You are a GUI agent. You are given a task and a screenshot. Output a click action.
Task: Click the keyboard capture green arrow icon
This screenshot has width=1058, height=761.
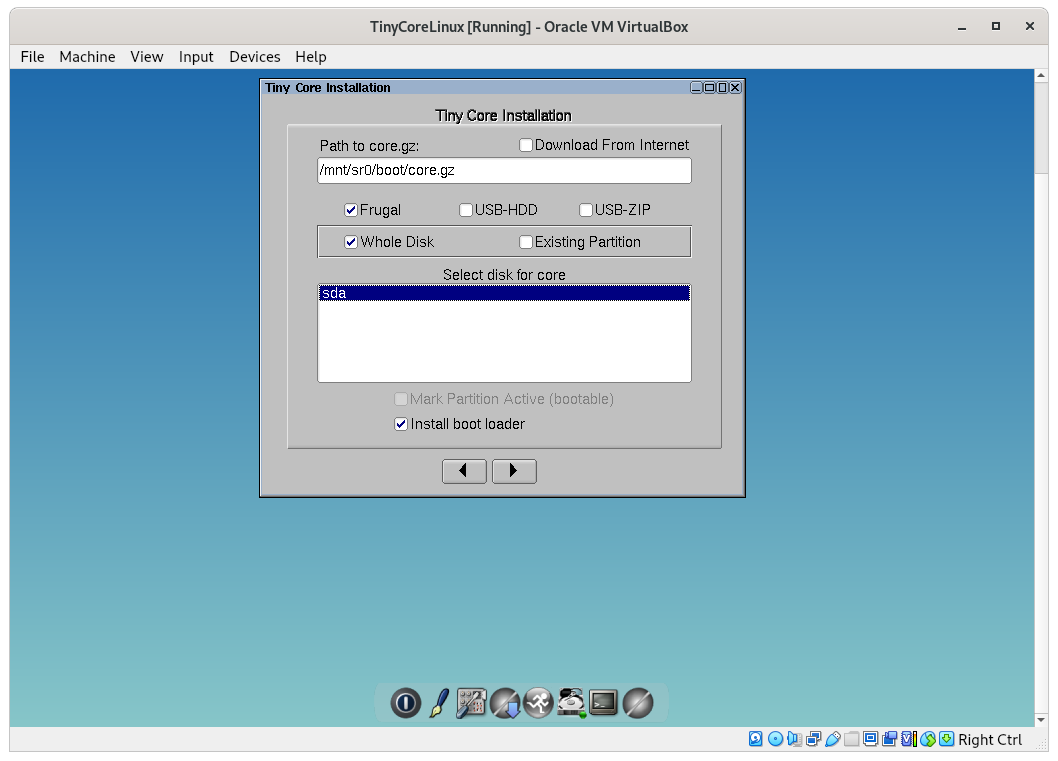(x=947, y=739)
